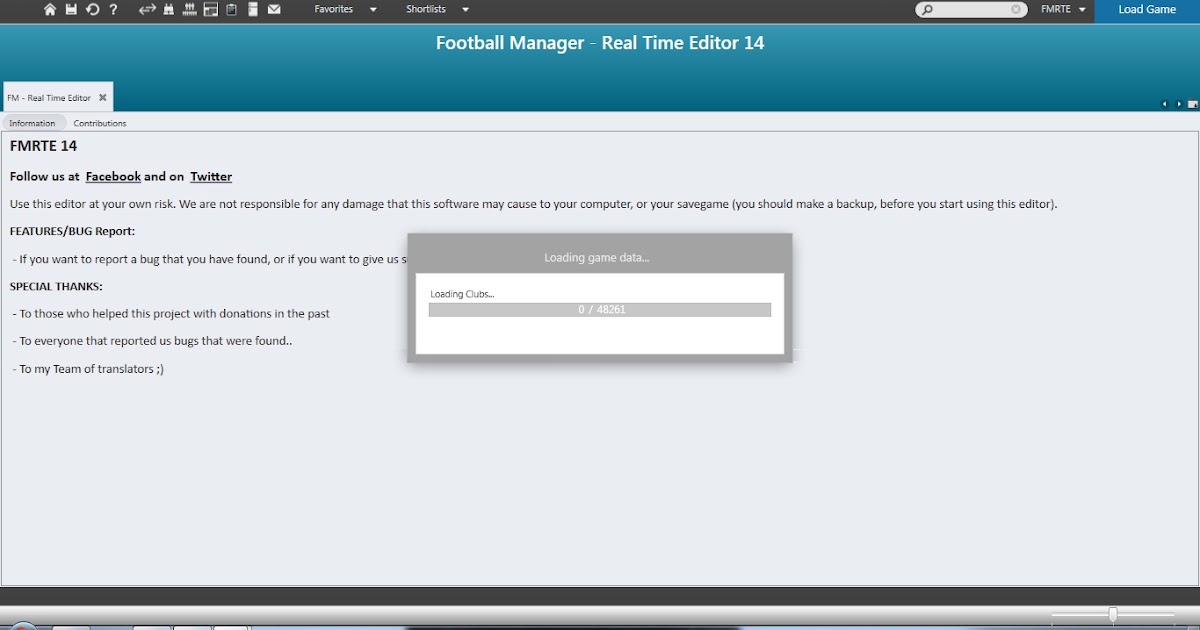Click the zoom slider handle at the bottom right
1200x630 pixels.
pos(1113,614)
